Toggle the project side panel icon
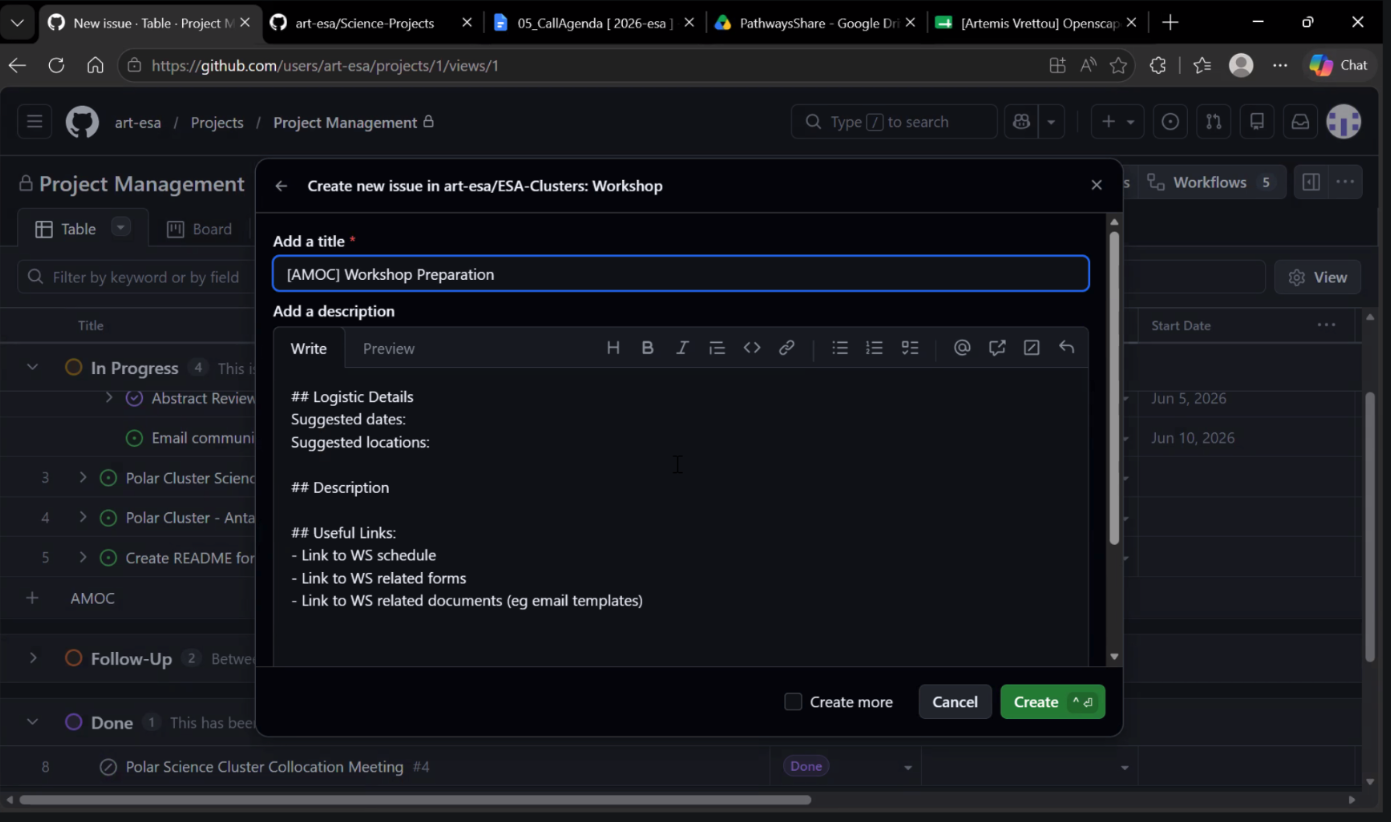Image resolution: width=1391 pixels, height=822 pixels. point(1311,182)
